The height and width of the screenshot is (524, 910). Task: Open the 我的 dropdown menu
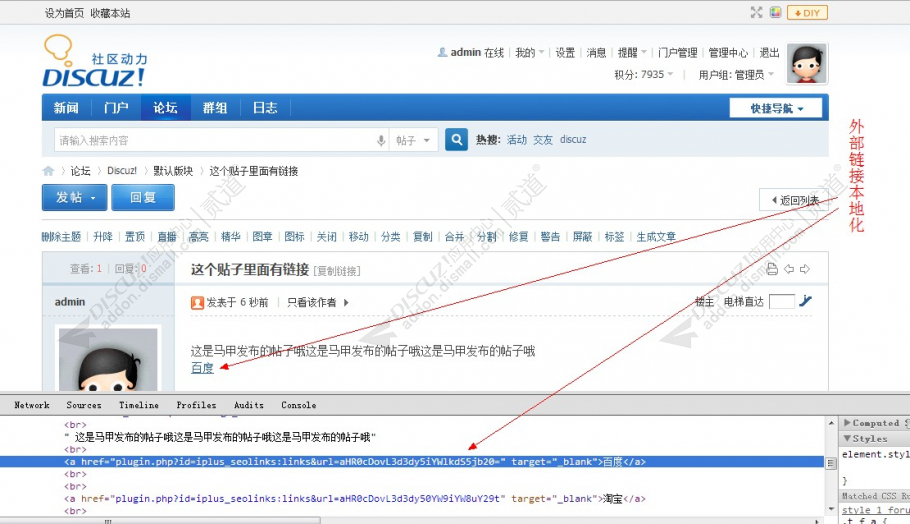click(529, 53)
